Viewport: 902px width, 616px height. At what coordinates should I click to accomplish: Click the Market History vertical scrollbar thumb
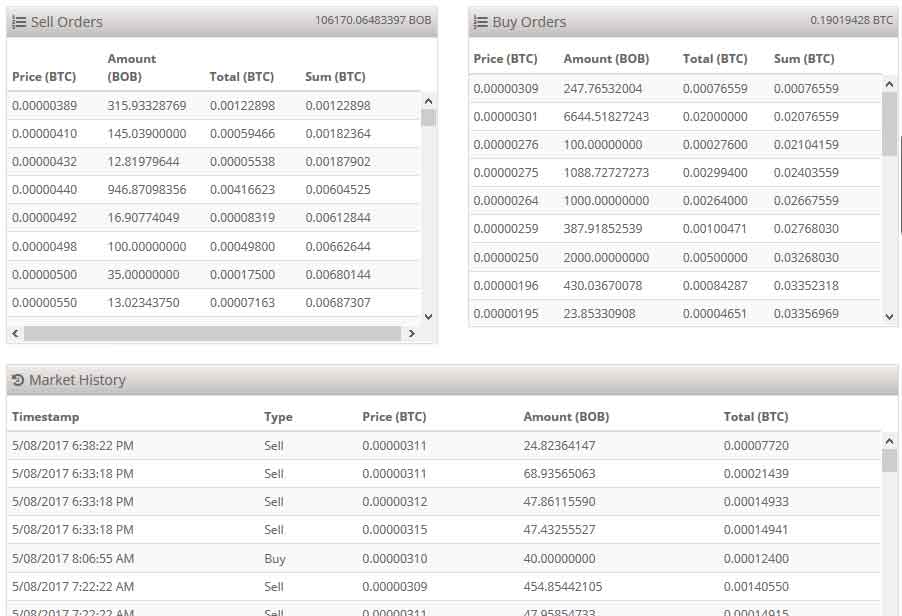pyautogui.click(x=889, y=461)
